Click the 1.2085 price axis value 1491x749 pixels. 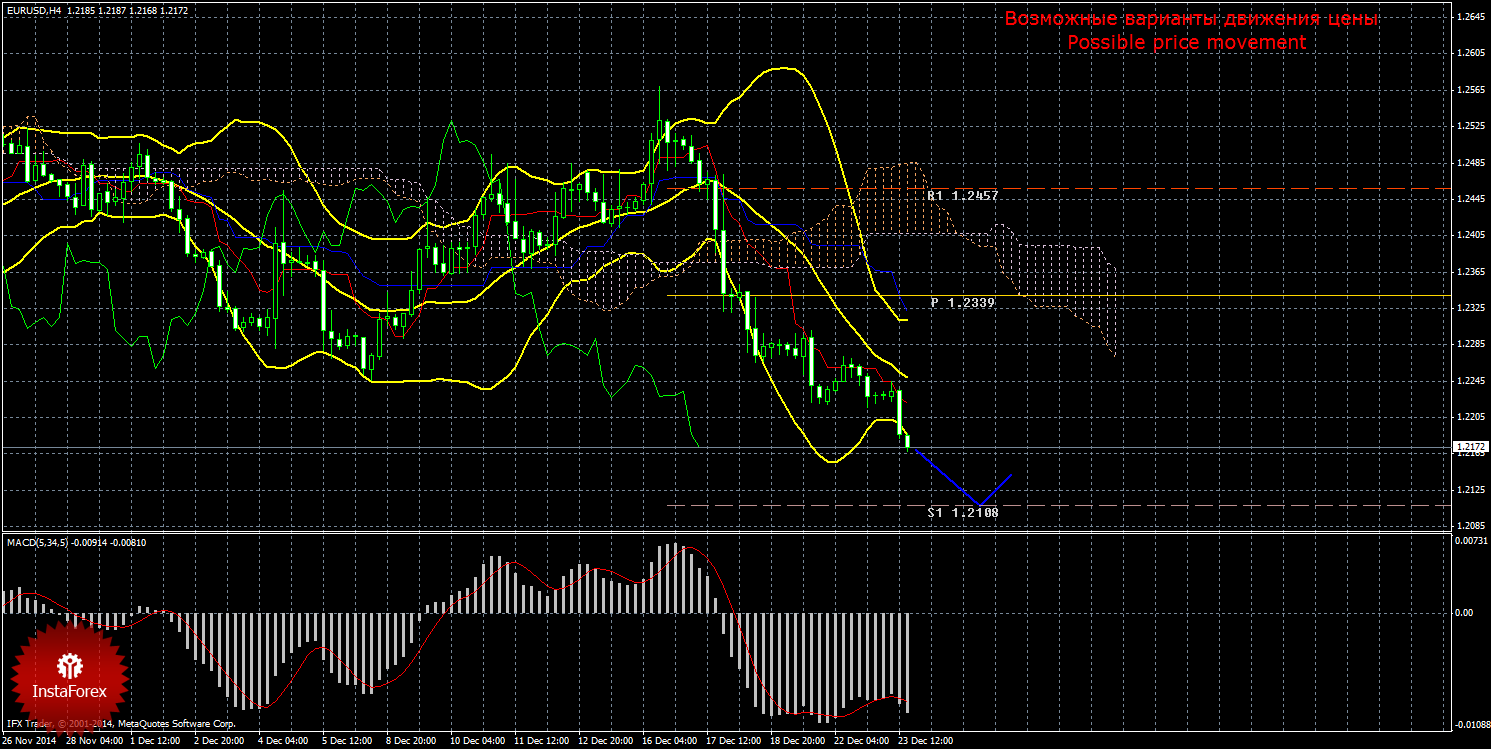tap(1468, 525)
